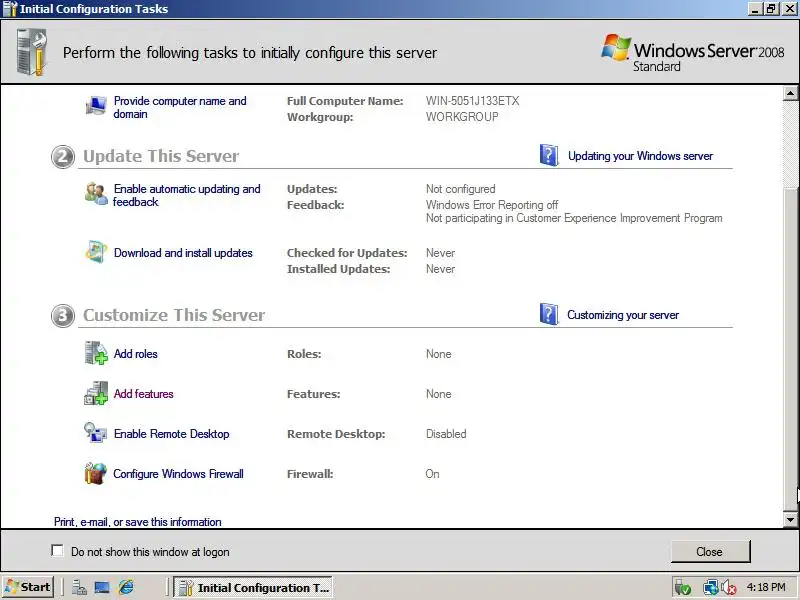Click help book icon beside Updating your Windows server
The width and height of the screenshot is (800, 600).
[x=549, y=155]
